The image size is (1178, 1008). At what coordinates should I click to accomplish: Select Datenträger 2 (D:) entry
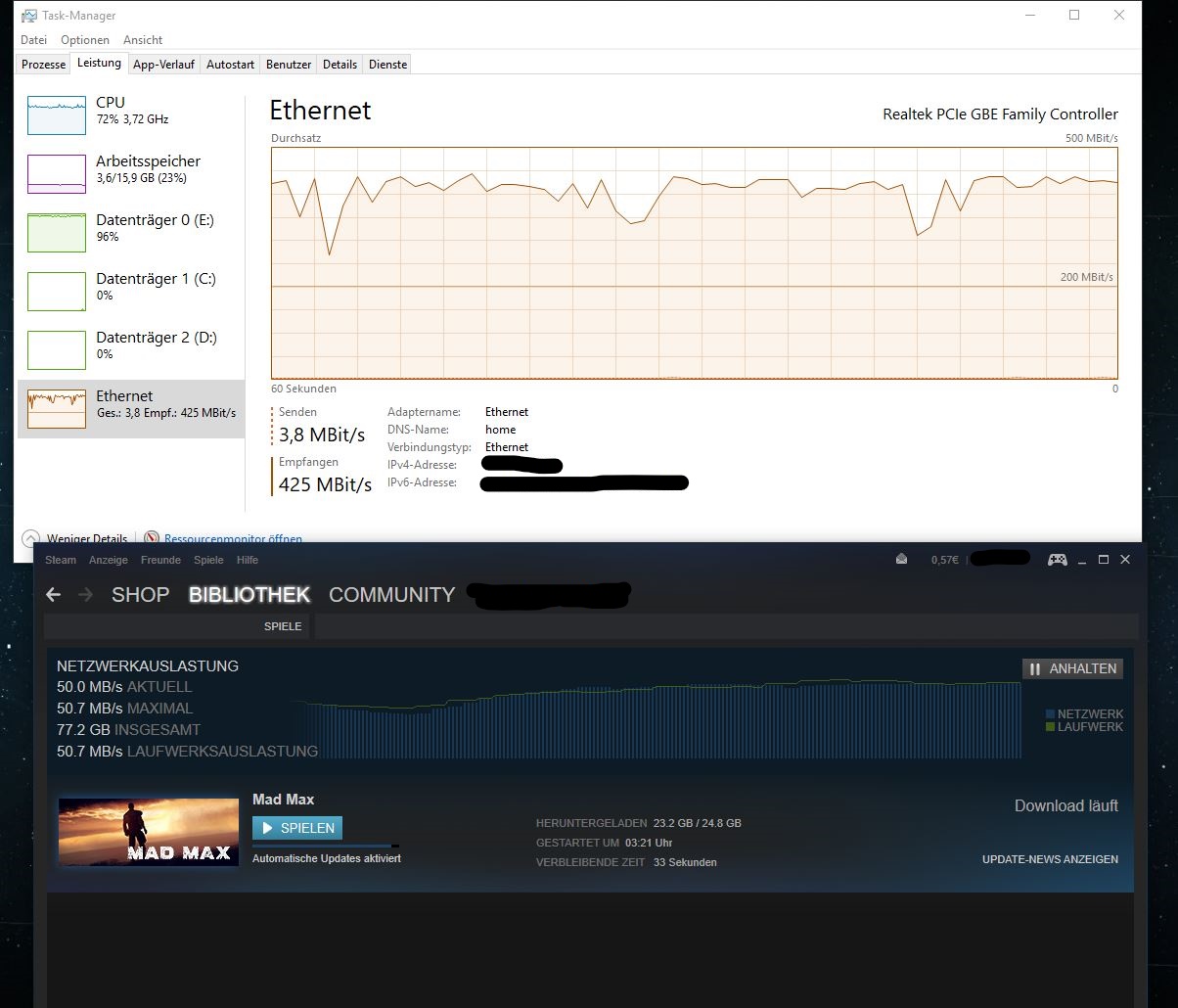pos(131,350)
